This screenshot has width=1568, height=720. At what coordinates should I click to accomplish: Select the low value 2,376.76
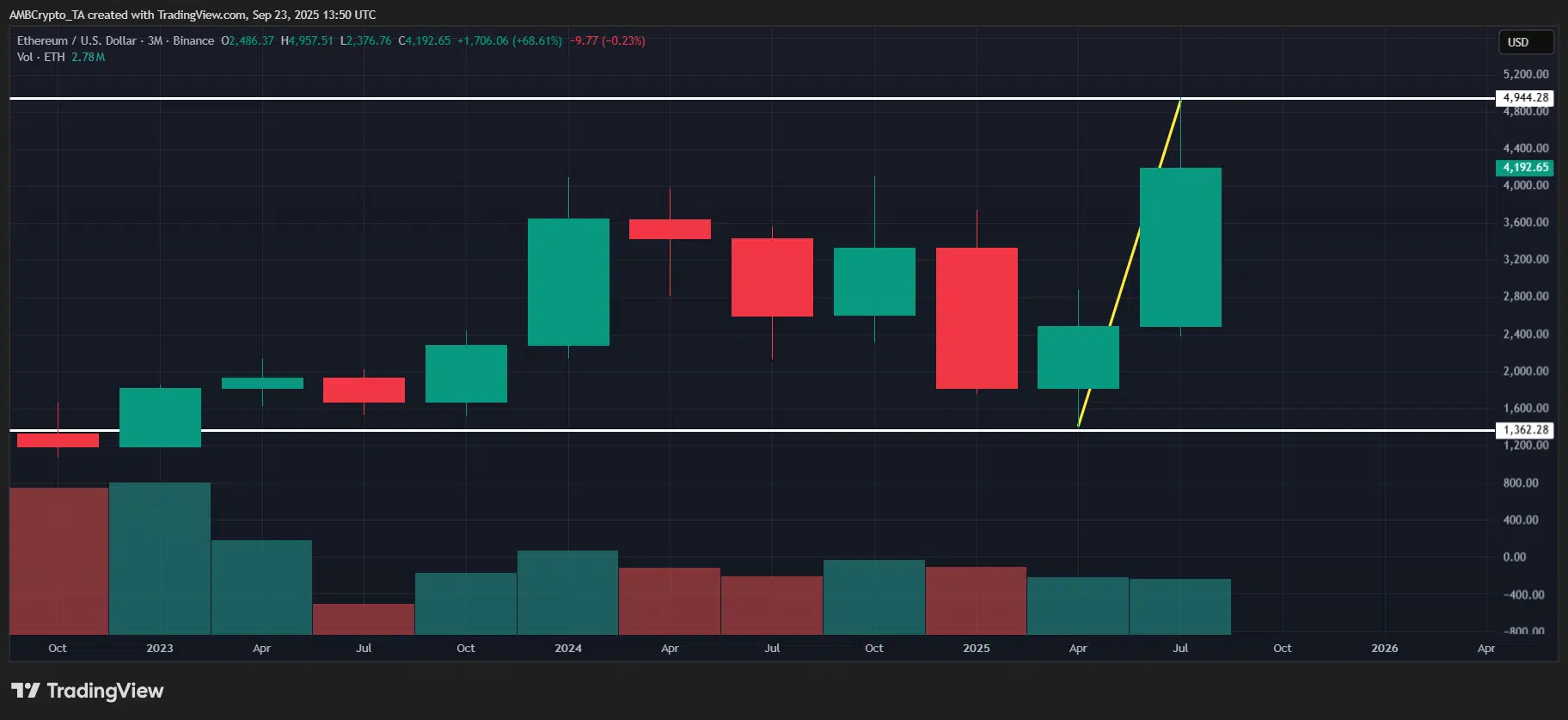(x=369, y=40)
